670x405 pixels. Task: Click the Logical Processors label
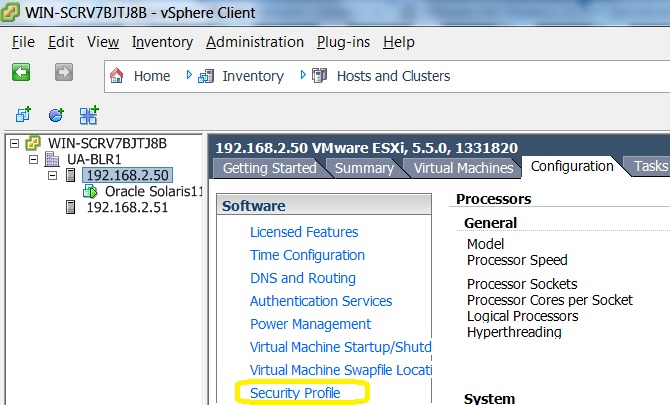point(522,317)
